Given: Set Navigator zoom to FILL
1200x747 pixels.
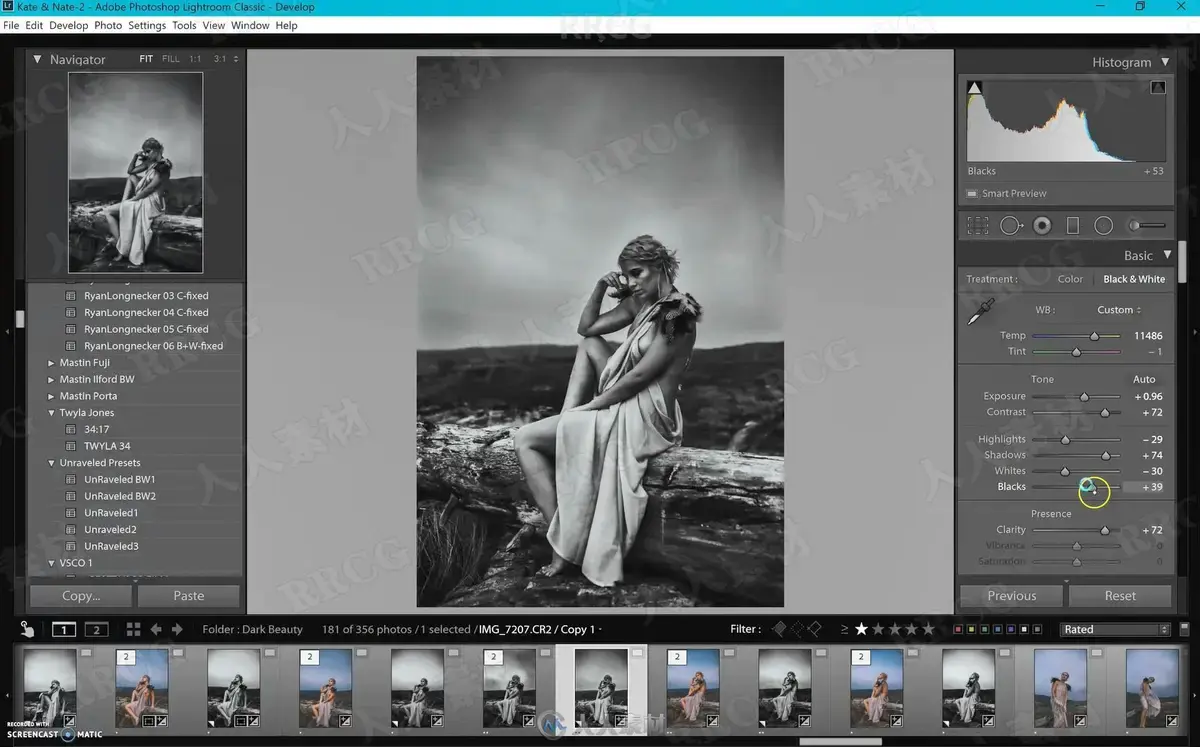Looking at the screenshot, I should click(x=171, y=59).
